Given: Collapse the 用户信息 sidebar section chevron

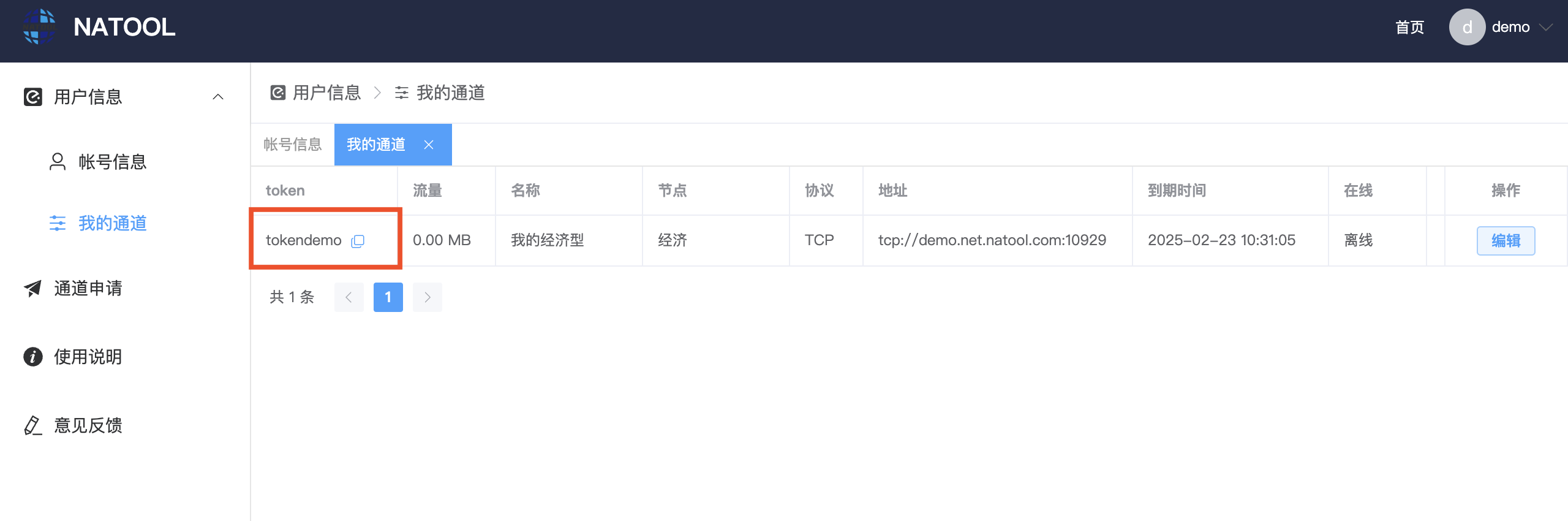Looking at the screenshot, I should click(218, 97).
